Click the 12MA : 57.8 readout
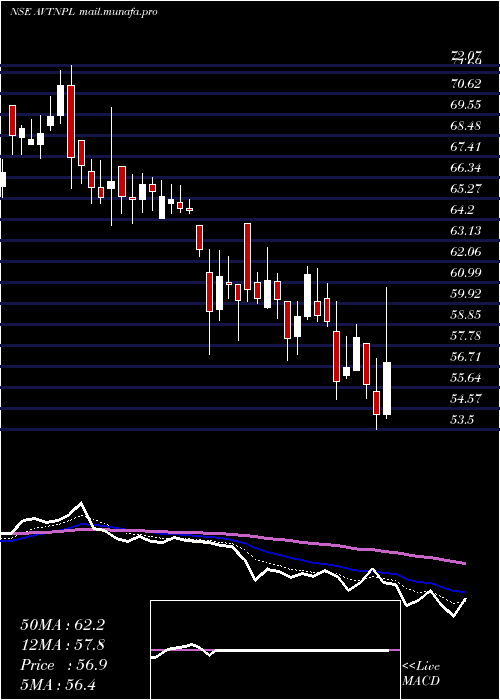 (x=62, y=645)
